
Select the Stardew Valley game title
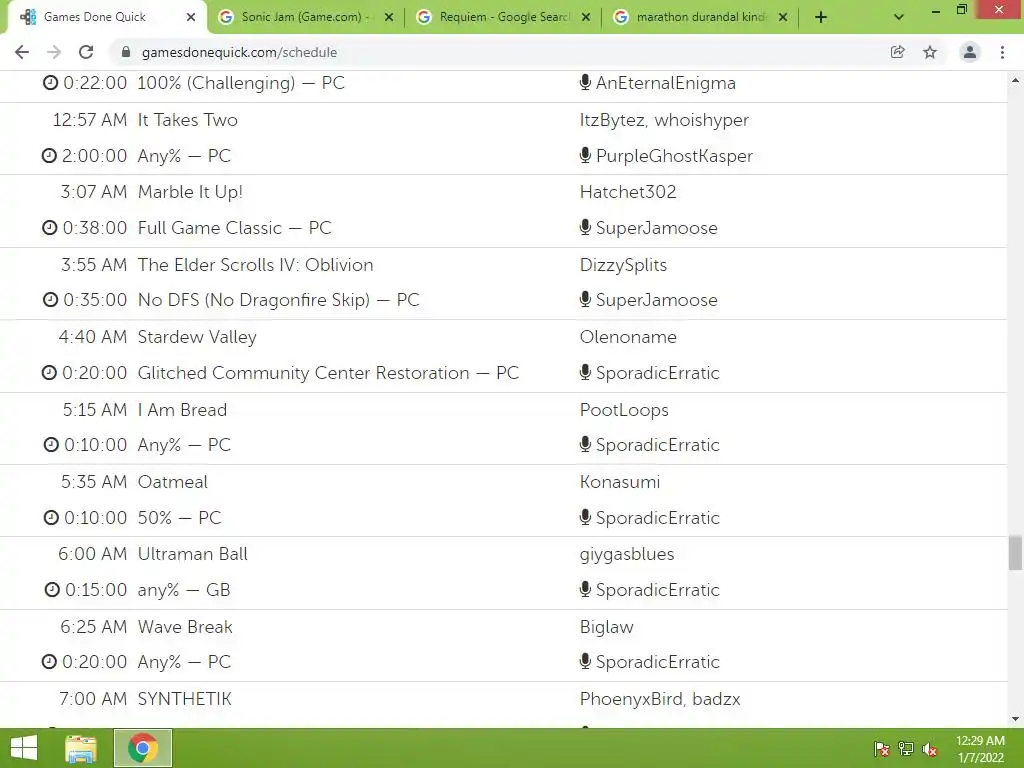[197, 338]
